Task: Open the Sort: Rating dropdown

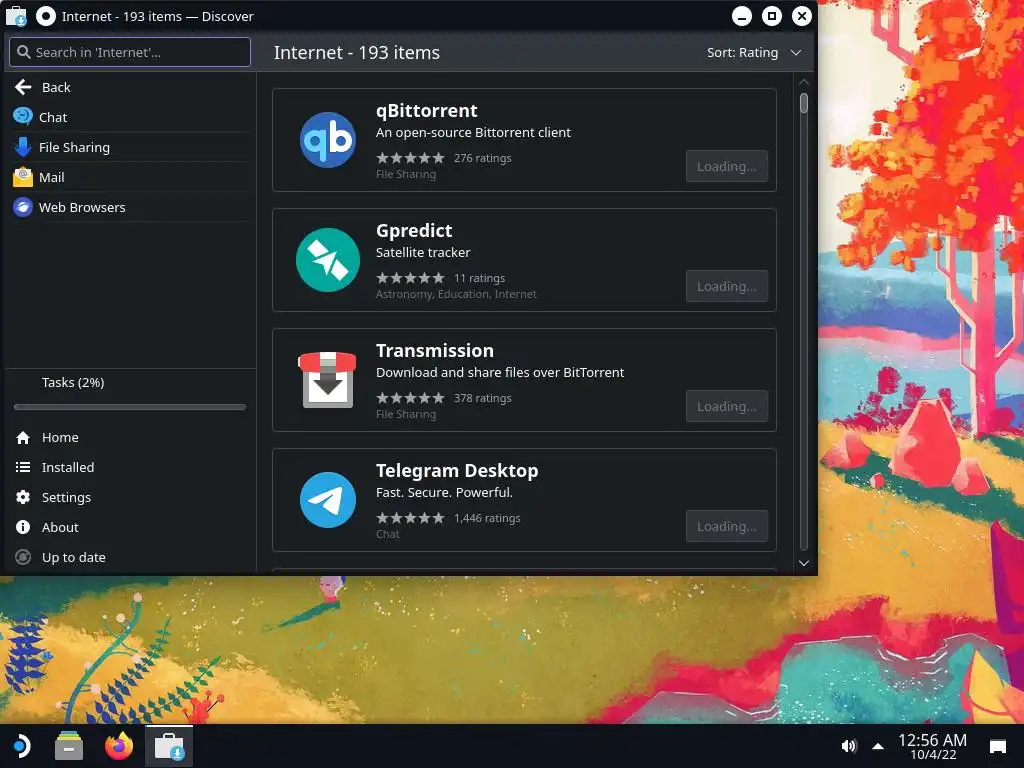Action: tap(754, 52)
